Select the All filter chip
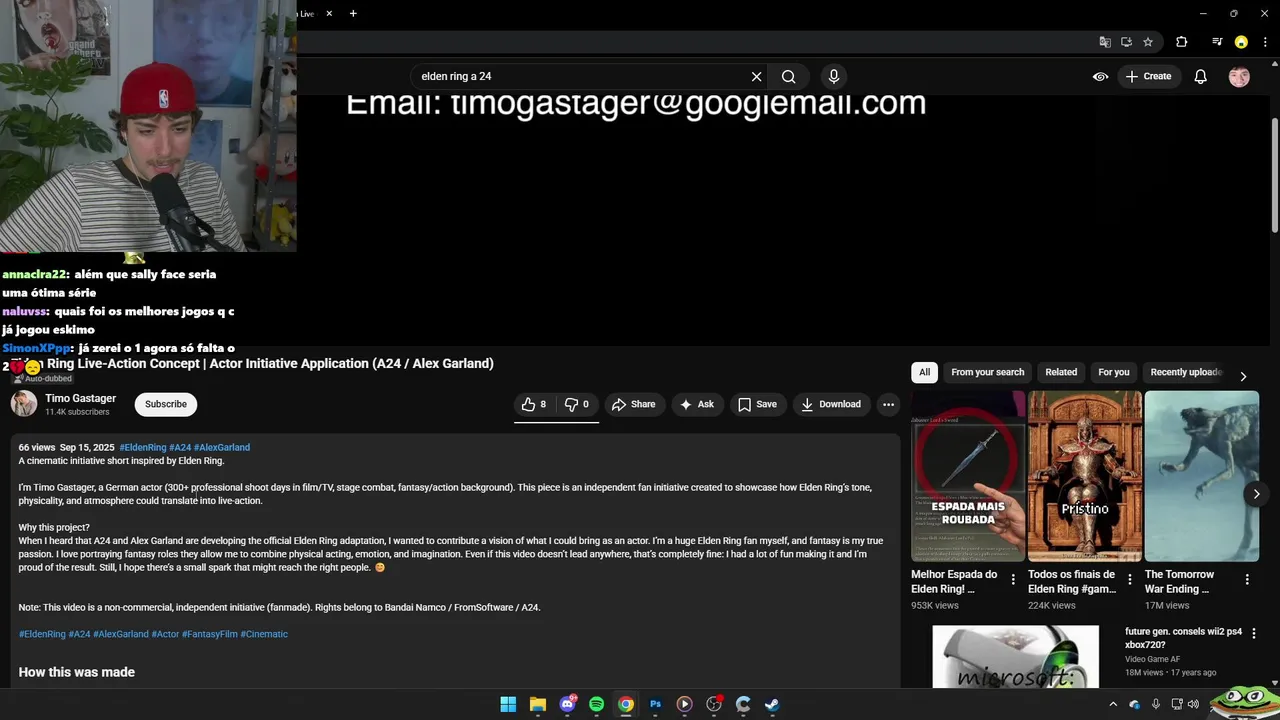The width and height of the screenshot is (1280, 720). (x=924, y=372)
